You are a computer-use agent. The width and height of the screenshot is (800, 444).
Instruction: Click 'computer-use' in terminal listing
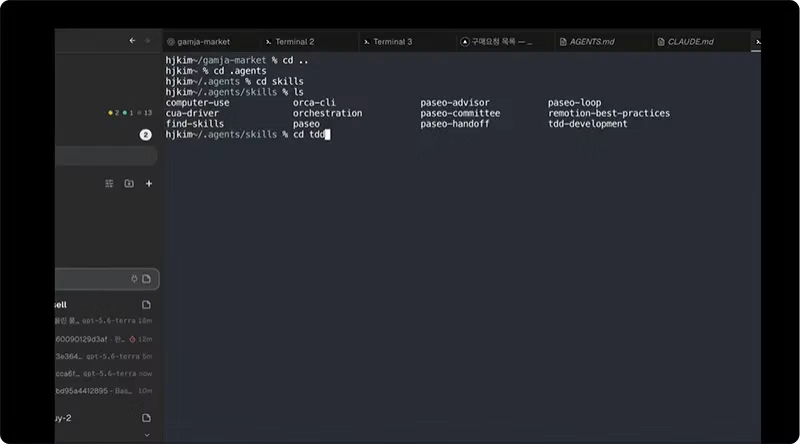(197, 103)
